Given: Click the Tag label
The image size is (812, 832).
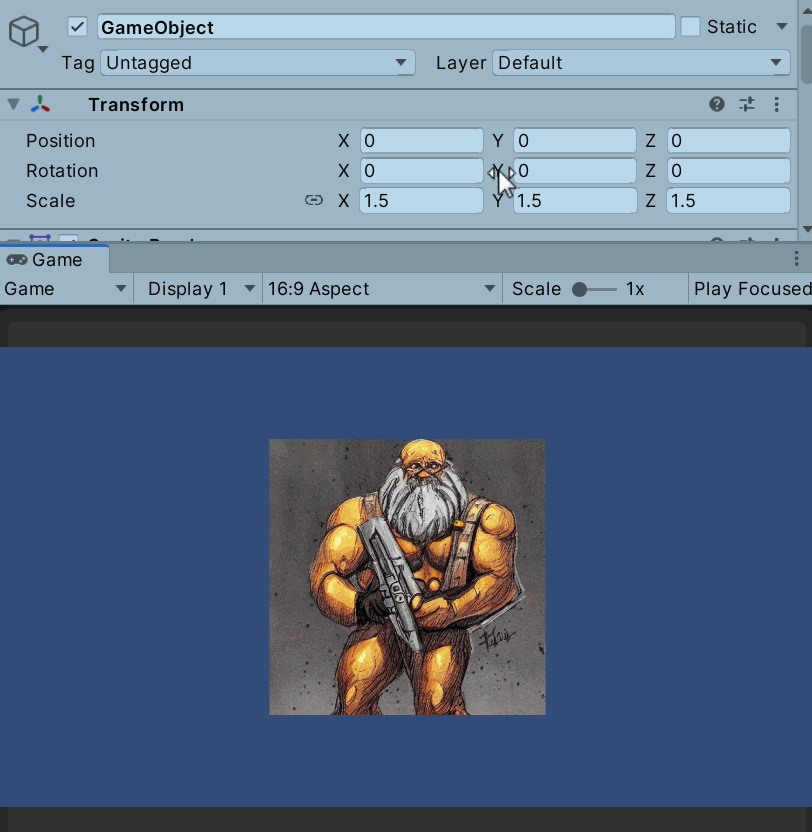Looking at the screenshot, I should tap(78, 63).
